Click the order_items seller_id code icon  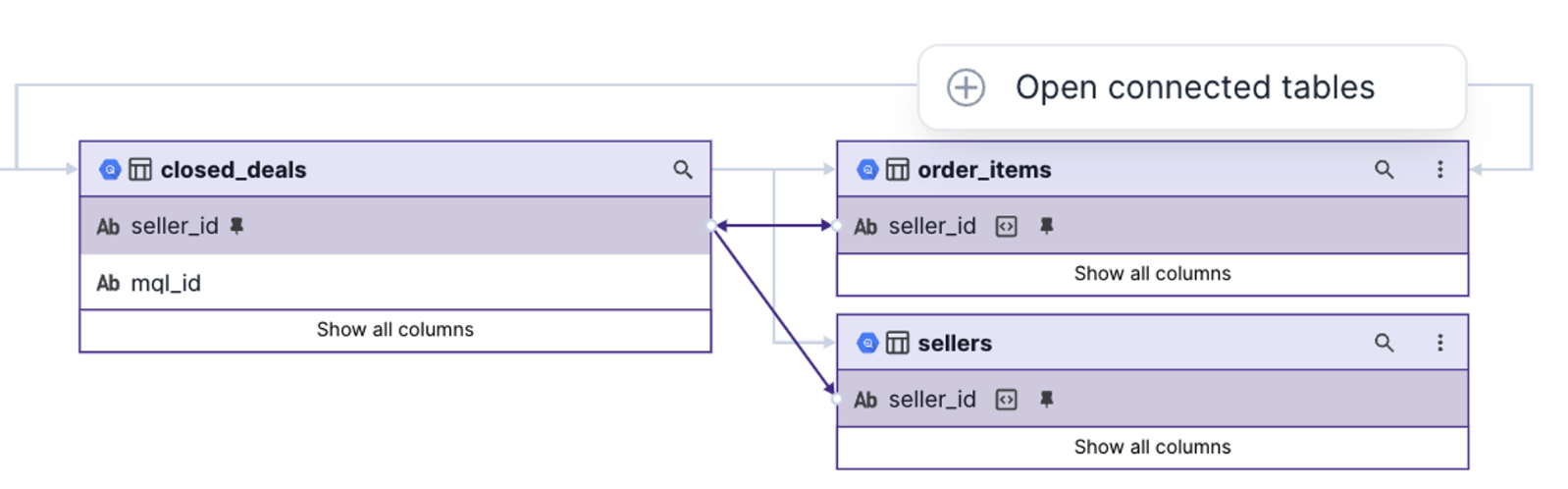point(1006,227)
